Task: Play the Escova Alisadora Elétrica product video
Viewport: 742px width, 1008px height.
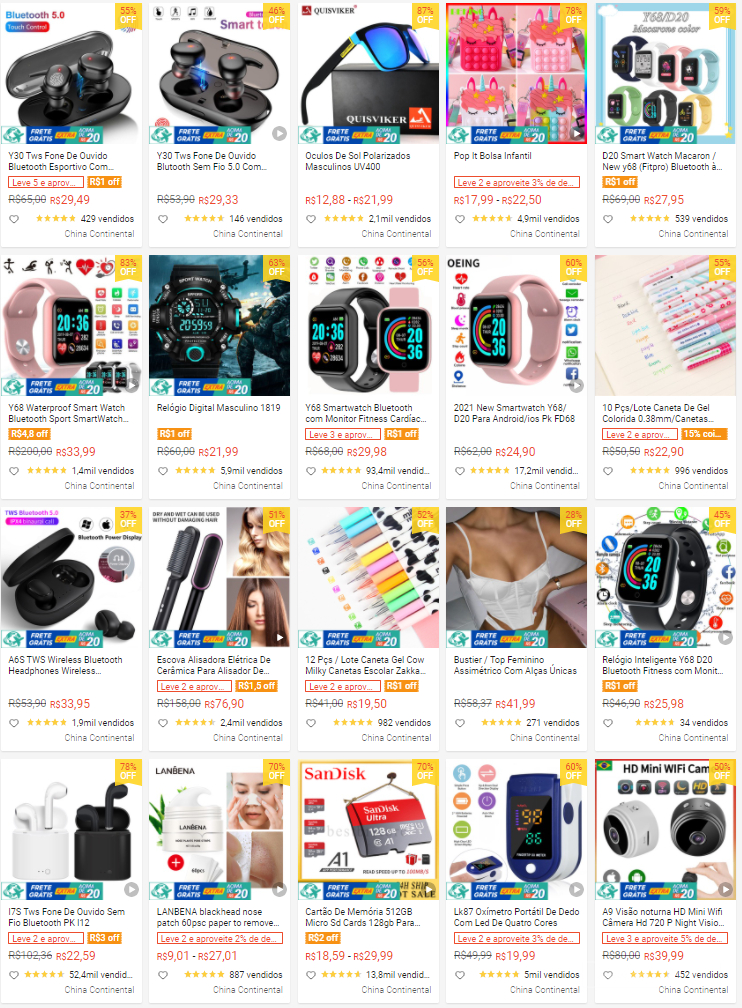Action: coord(279,637)
